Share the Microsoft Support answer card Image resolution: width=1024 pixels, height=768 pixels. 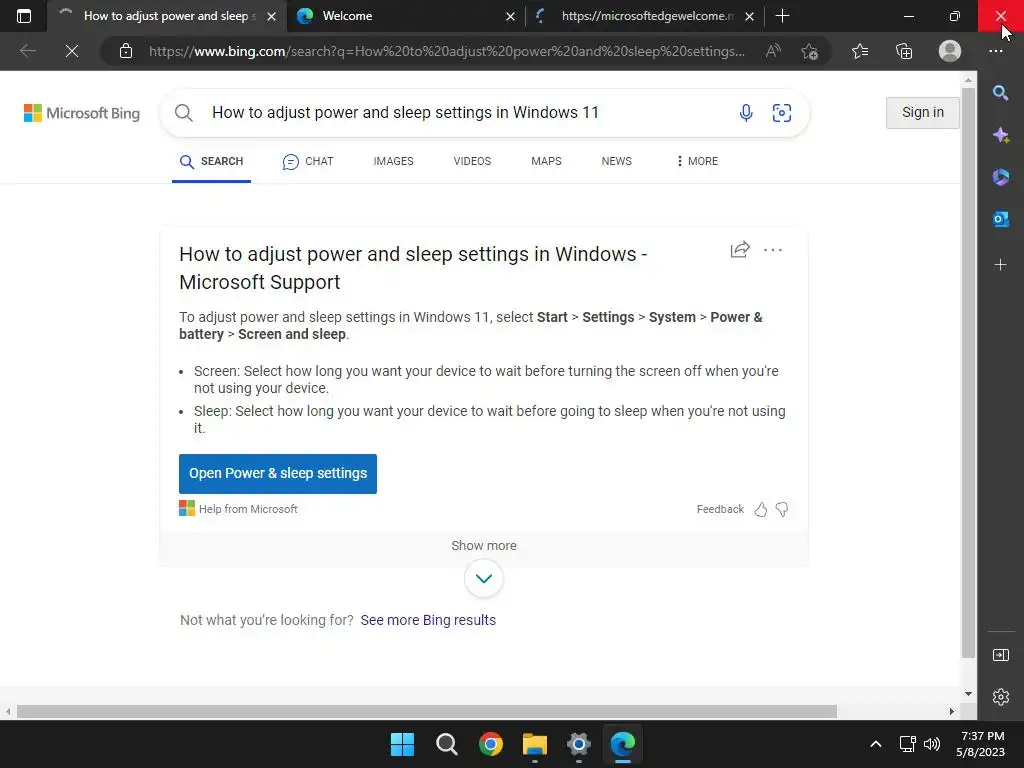(740, 250)
